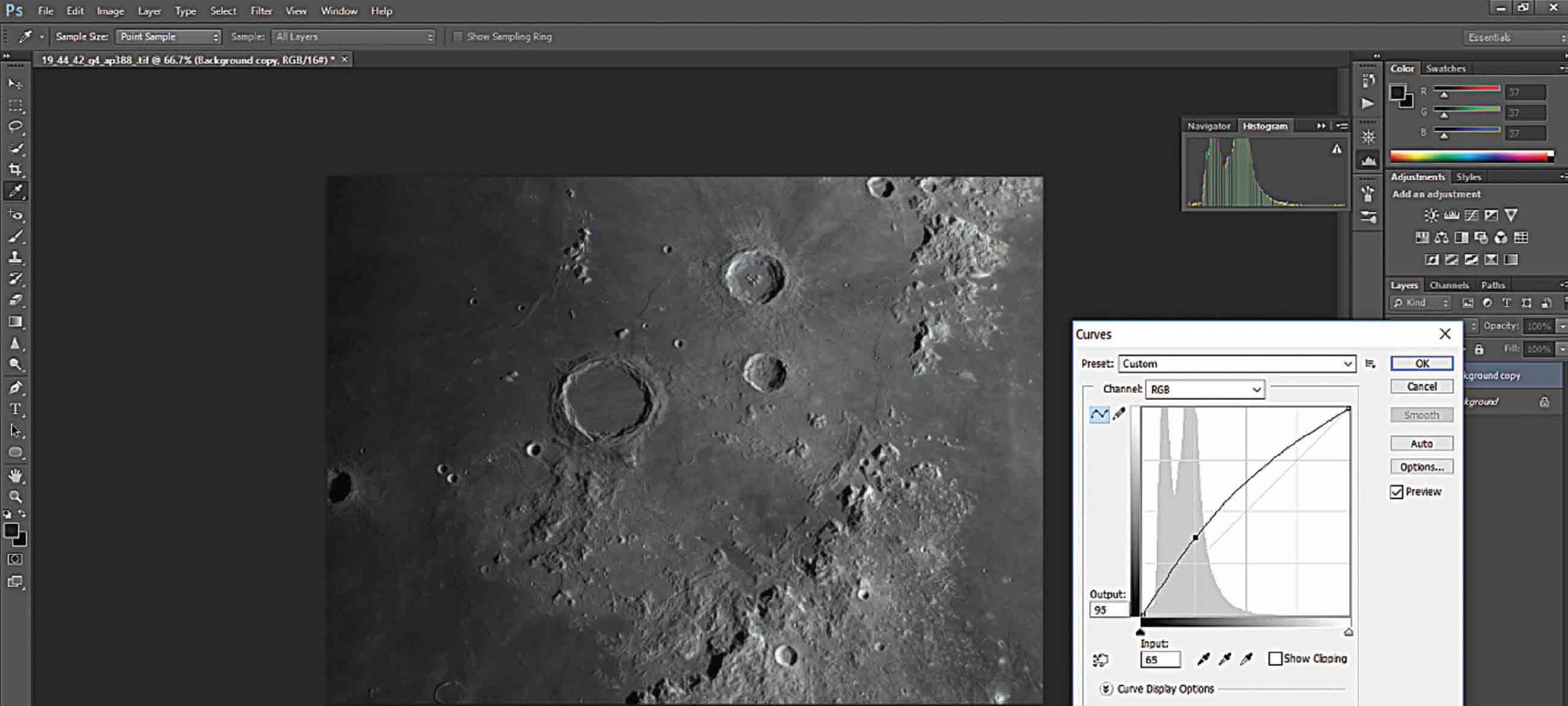Screen dimensions: 1568x706
Task: Select the Hand tool
Action: click(x=15, y=476)
